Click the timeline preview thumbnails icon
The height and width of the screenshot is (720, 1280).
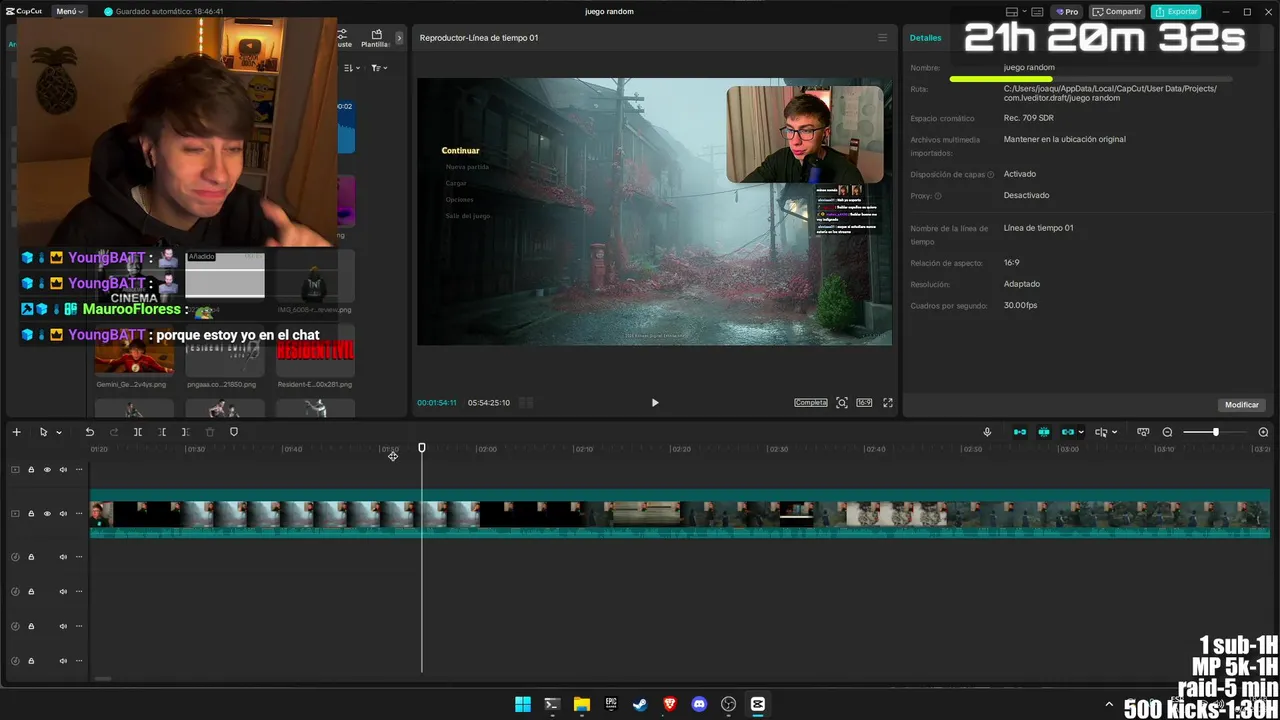[1143, 432]
